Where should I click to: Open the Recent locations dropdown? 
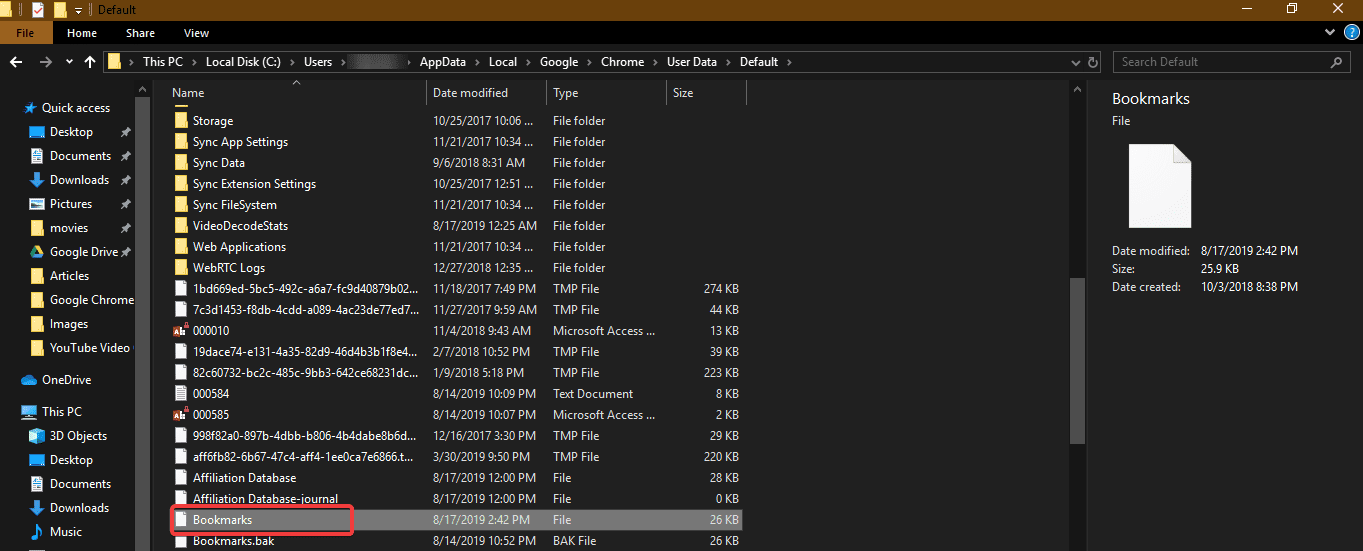[69, 62]
